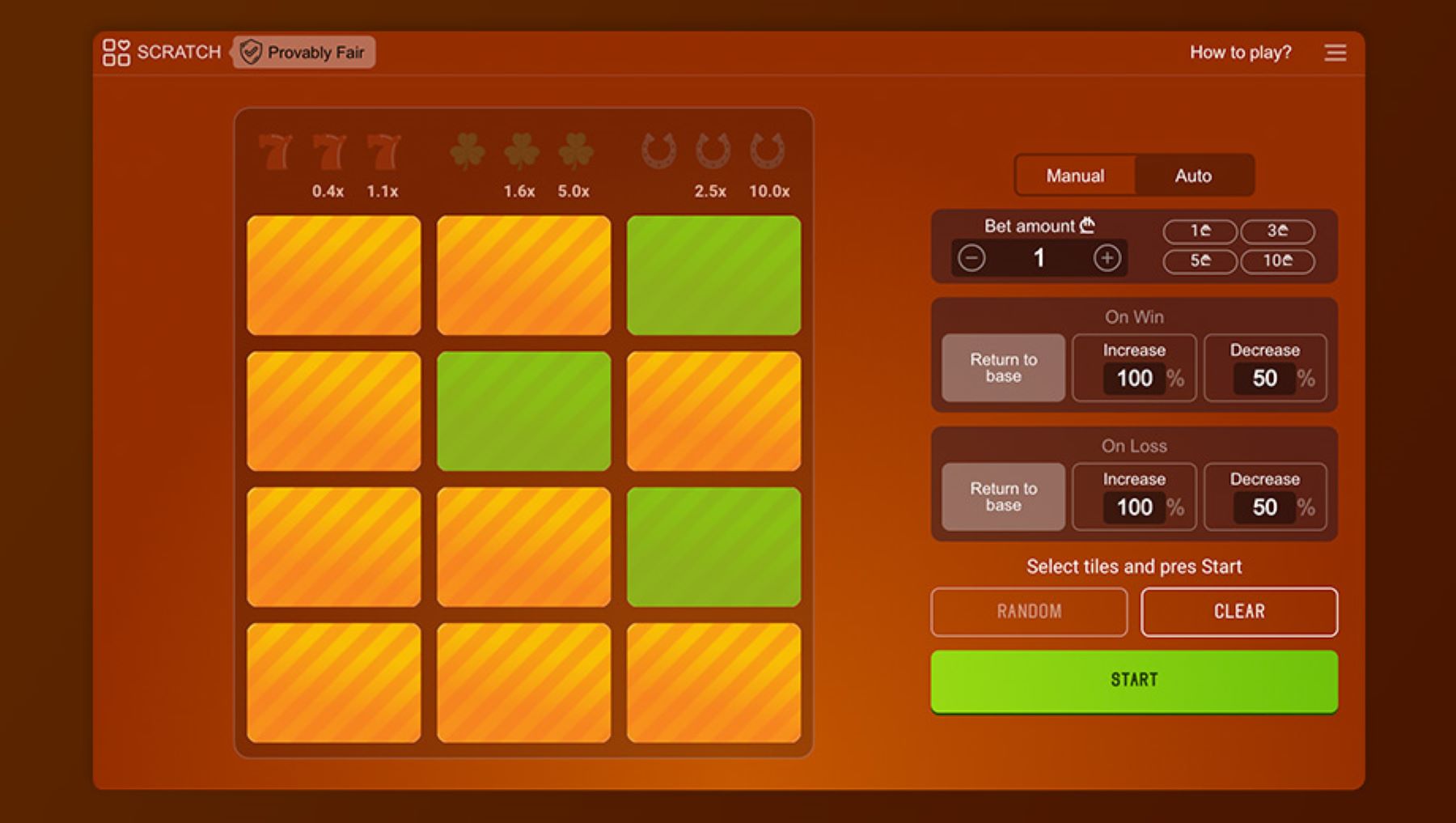Click the clover symbol above 1.6x
This screenshot has width=1456, height=823.
[522, 151]
